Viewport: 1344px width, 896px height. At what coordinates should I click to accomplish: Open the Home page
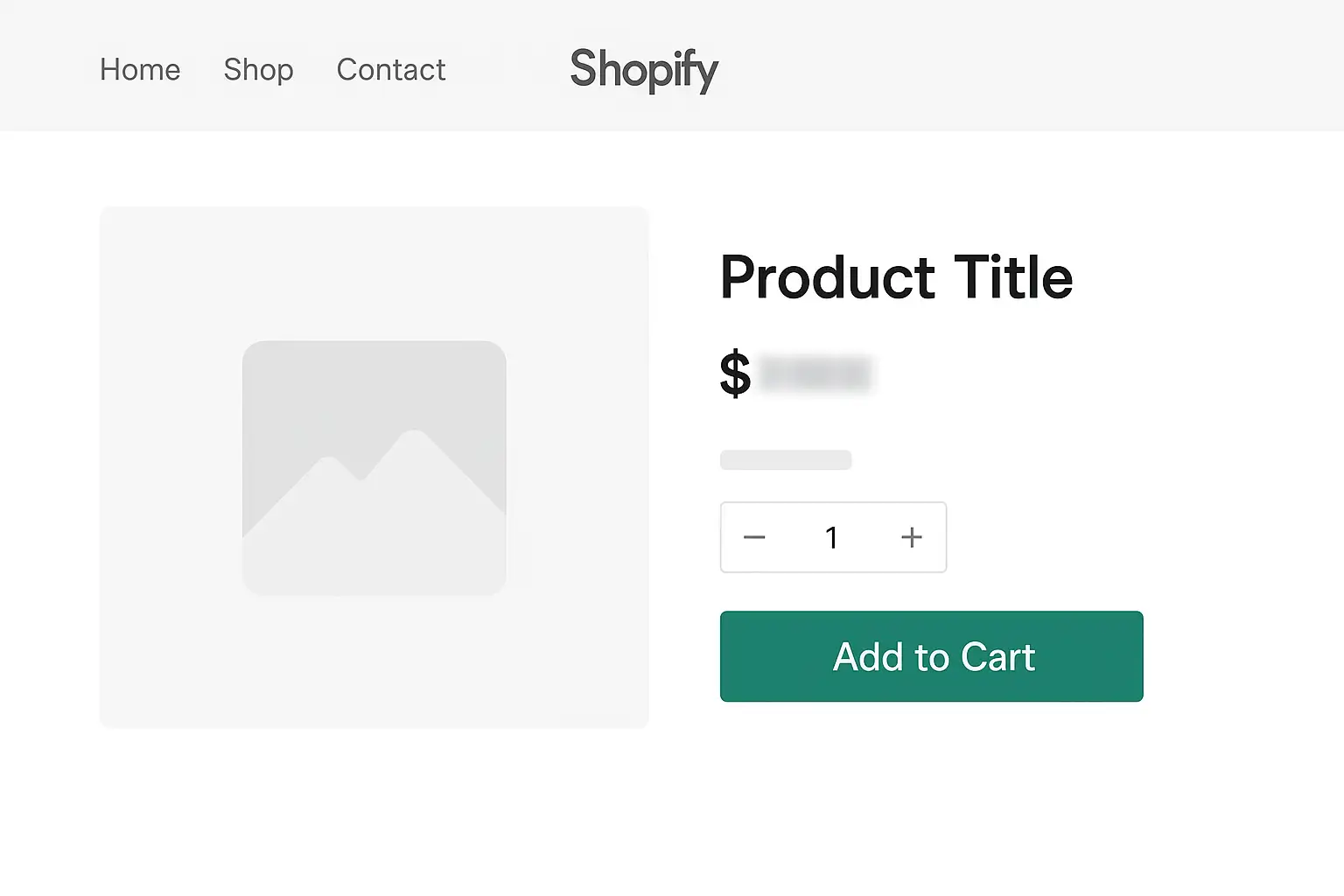coord(139,70)
